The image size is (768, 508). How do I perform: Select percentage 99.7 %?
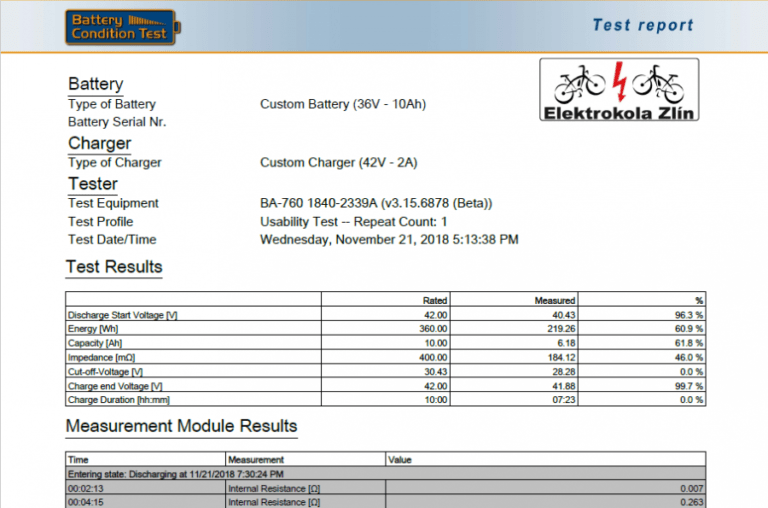point(689,386)
